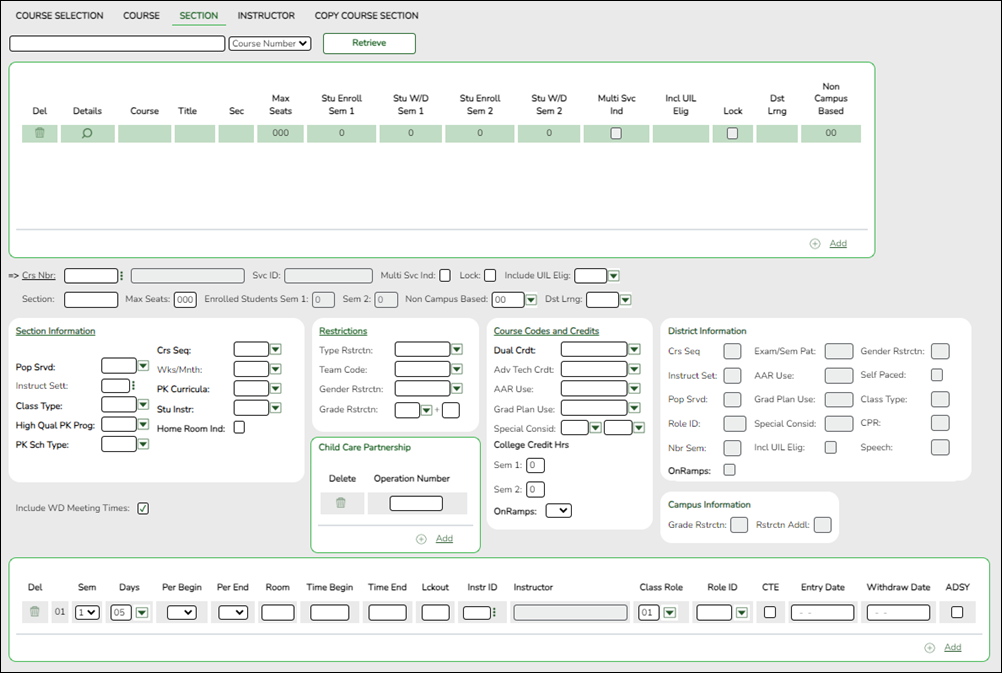
Task: Expand the Dual Crdt dropdown
Action: coord(634,350)
